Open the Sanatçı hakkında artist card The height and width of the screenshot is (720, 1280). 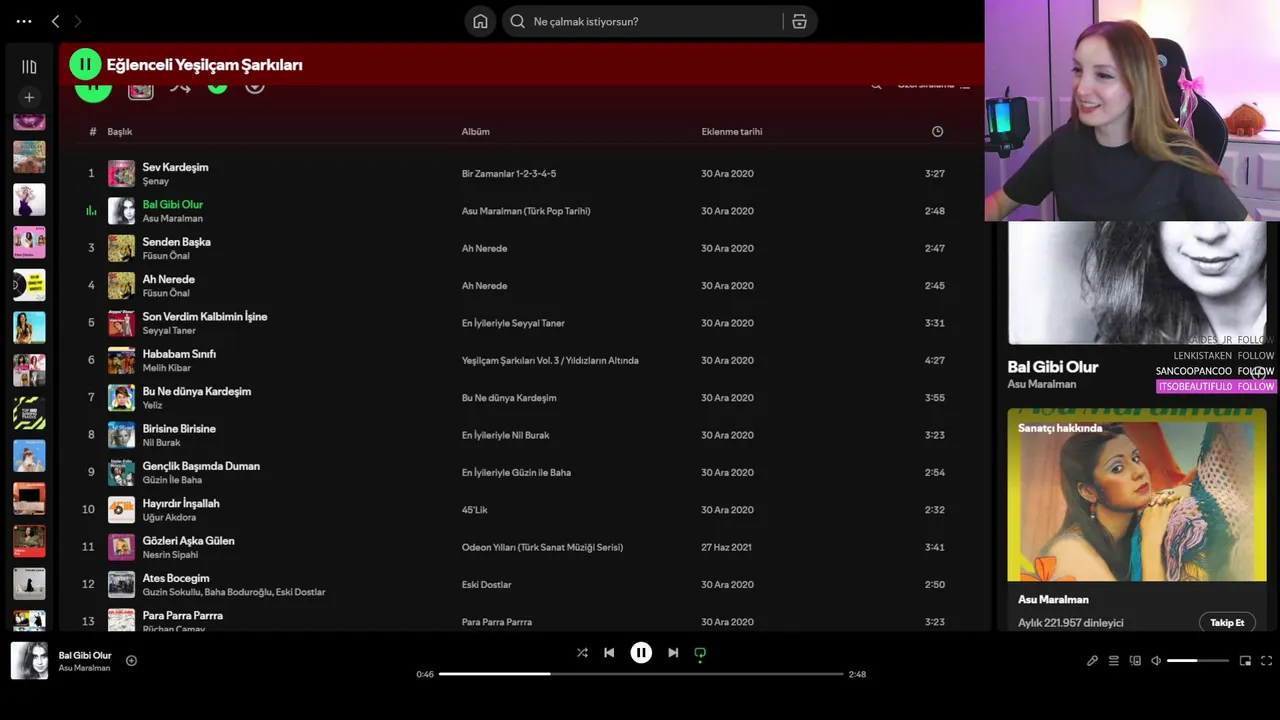(1137, 520)
